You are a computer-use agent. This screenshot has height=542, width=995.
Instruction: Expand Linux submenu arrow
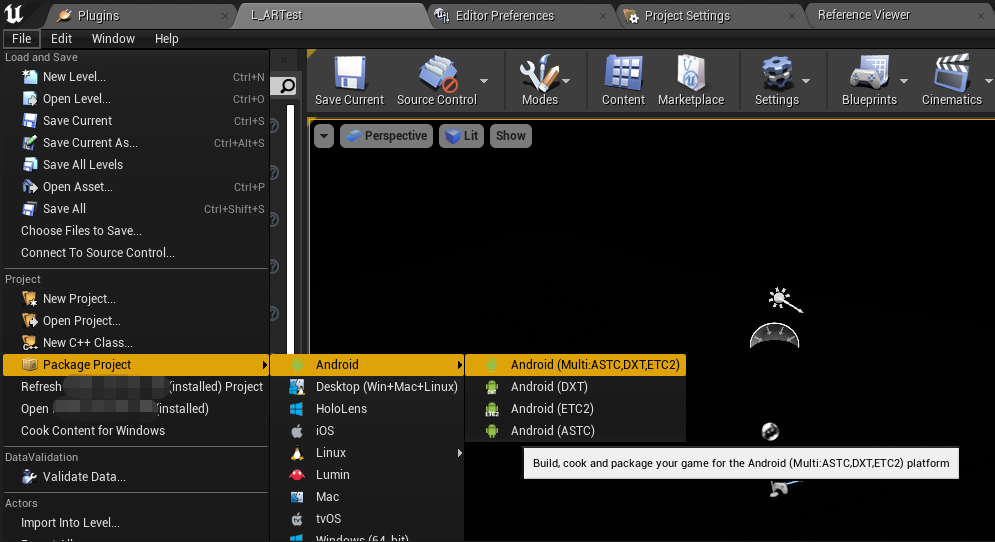[x=459, y=453]
